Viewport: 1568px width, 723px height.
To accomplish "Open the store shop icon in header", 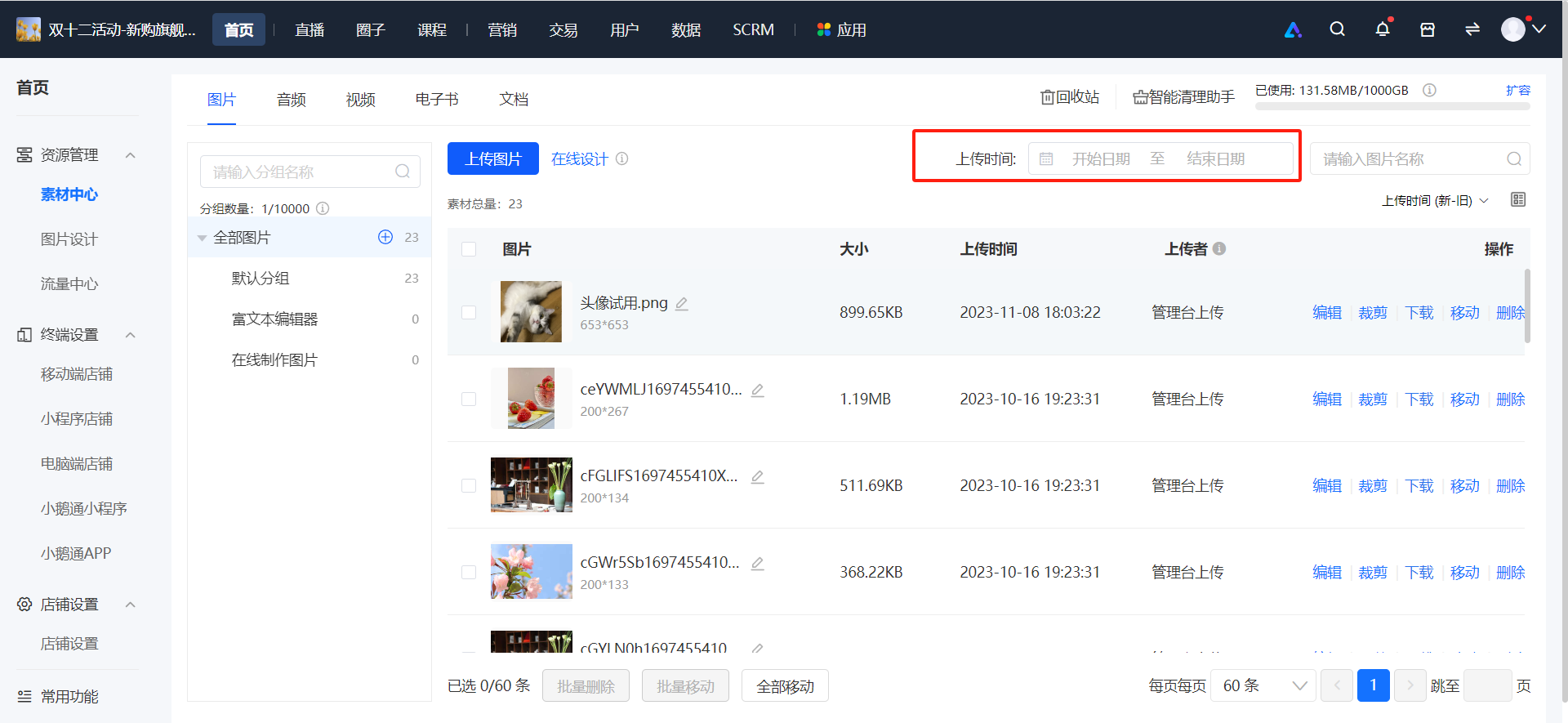I will pos(1428,29).
